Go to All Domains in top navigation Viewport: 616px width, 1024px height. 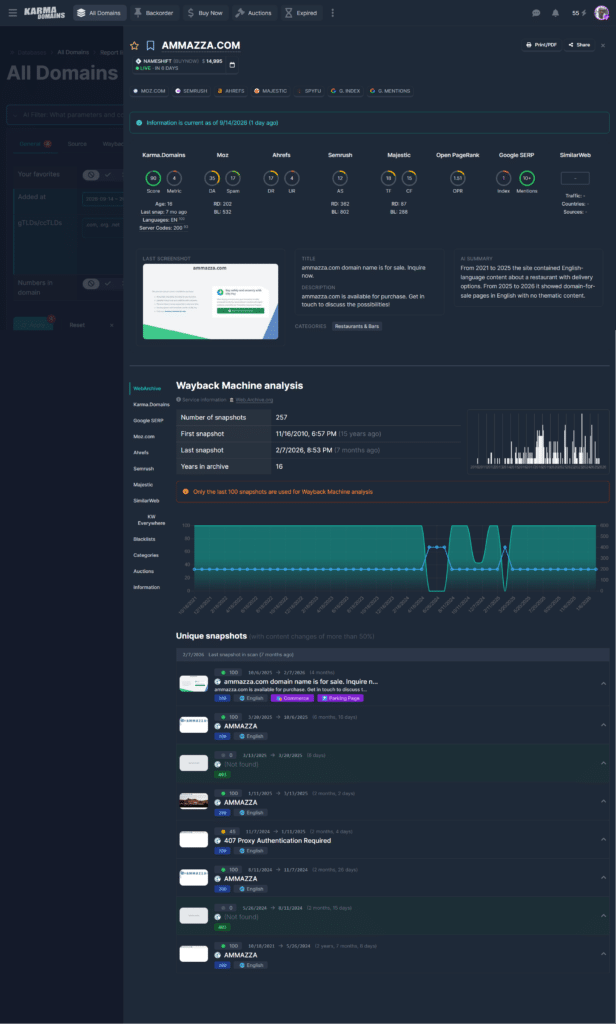(100, 13)
